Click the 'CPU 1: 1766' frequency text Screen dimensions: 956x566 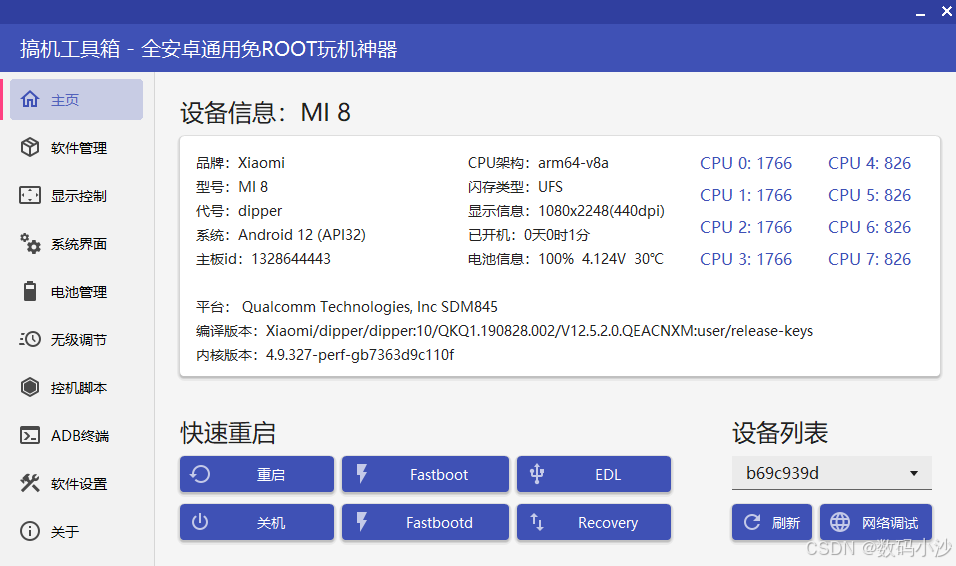(x=746, y=195)
